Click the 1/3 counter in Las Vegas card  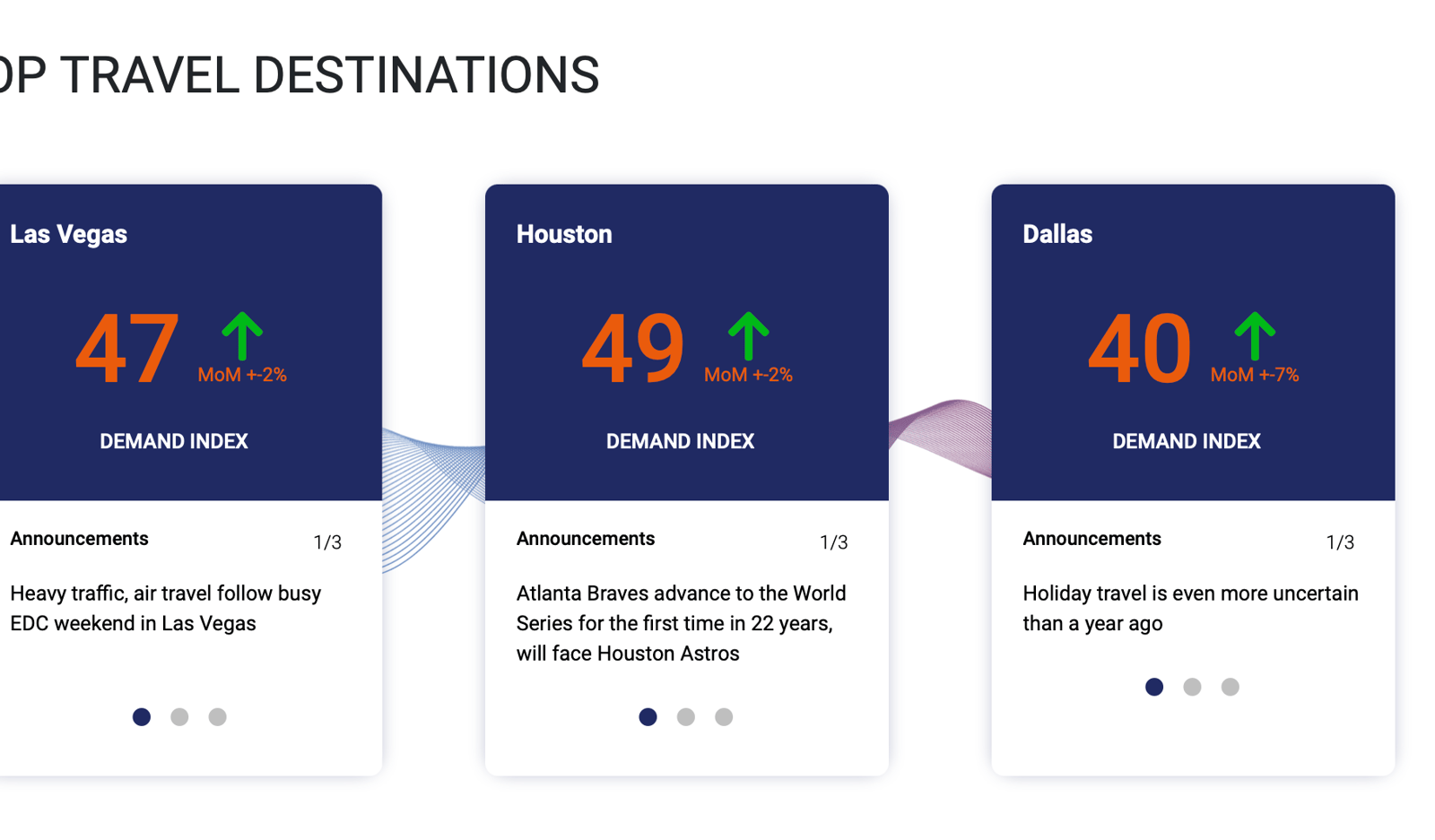(327, 542)
